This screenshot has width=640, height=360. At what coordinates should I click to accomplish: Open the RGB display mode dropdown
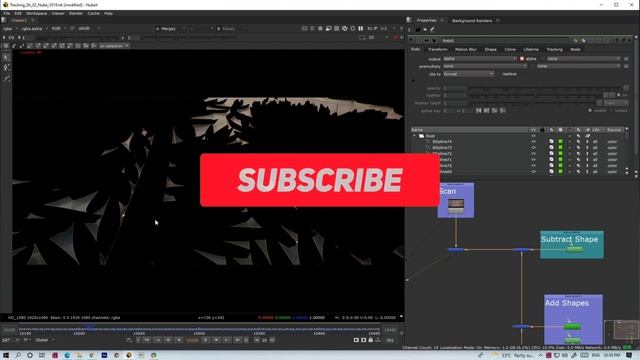pos(59,29)
